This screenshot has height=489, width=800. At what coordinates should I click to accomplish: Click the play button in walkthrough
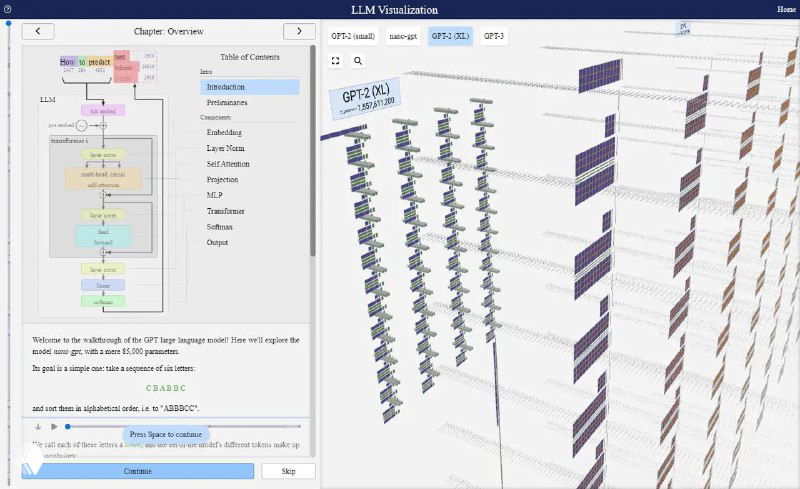click(54, 426)
